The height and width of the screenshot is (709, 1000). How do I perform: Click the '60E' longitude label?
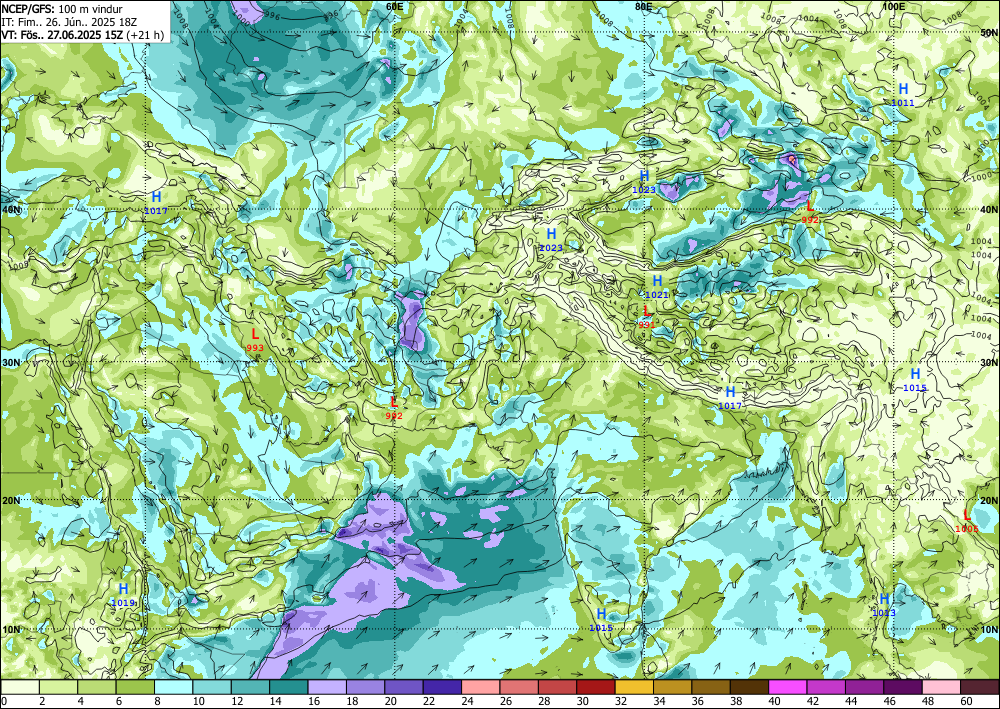(x=394, y=6)
